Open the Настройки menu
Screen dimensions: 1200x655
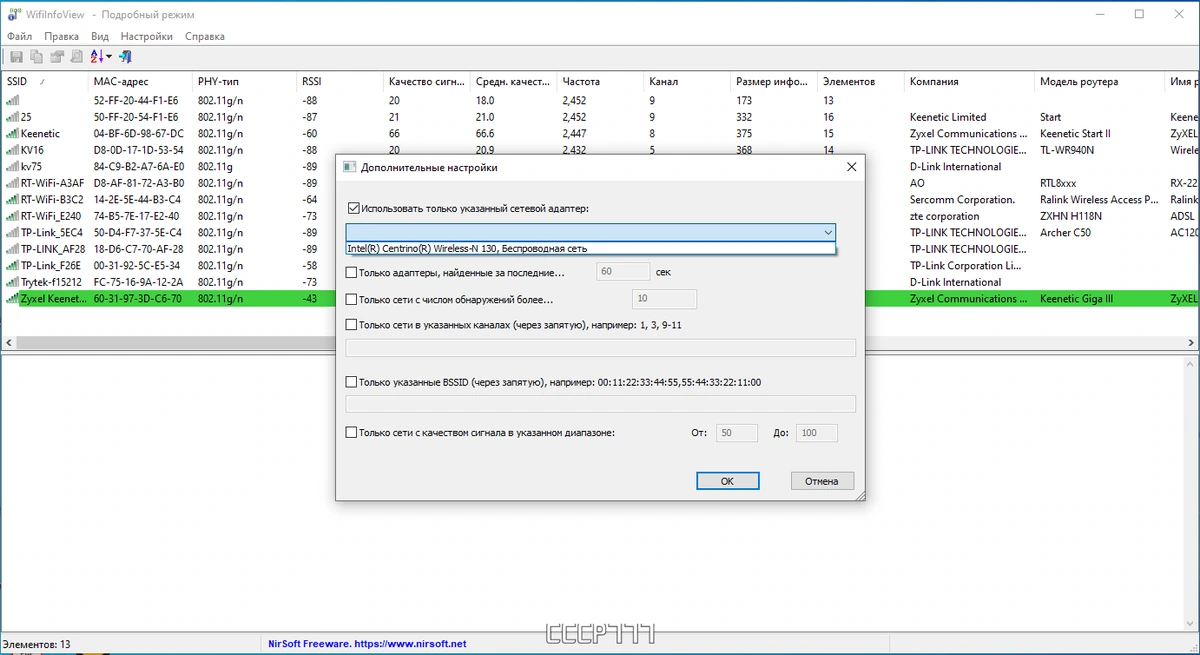(146, 36)
